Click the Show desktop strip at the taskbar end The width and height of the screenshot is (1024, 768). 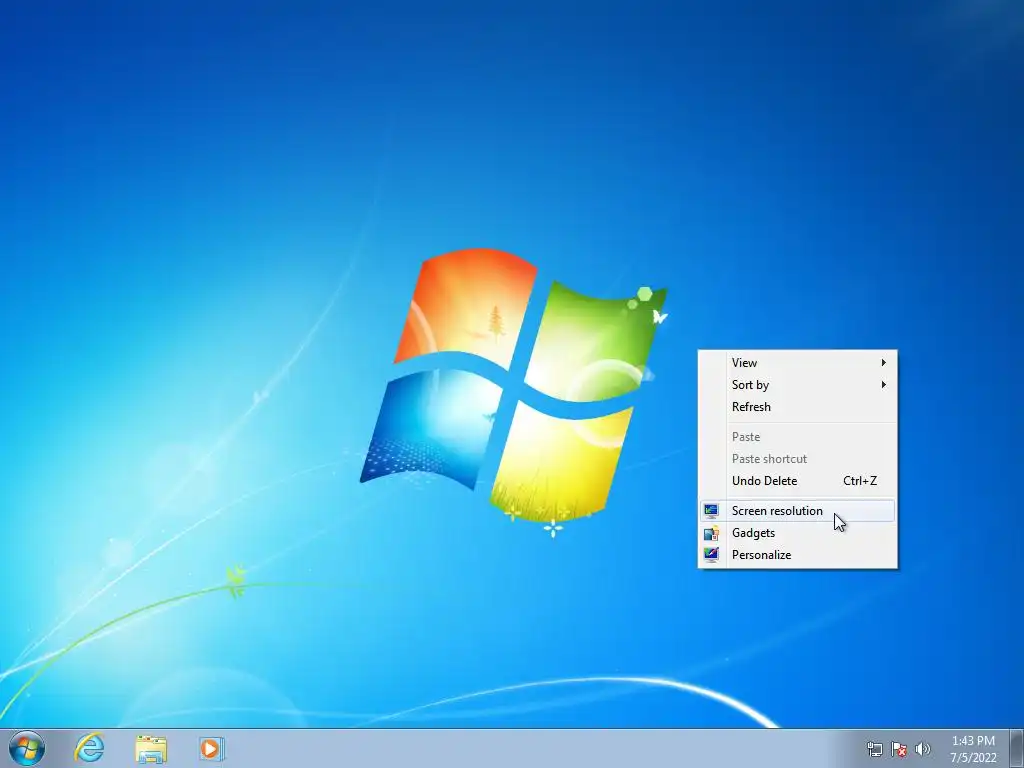coord(1017,748)
